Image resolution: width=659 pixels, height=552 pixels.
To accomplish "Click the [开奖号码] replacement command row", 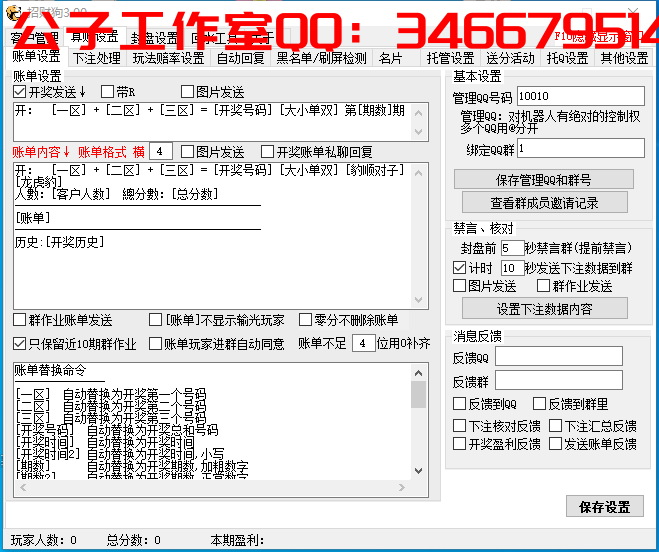I will coord(116,430).
